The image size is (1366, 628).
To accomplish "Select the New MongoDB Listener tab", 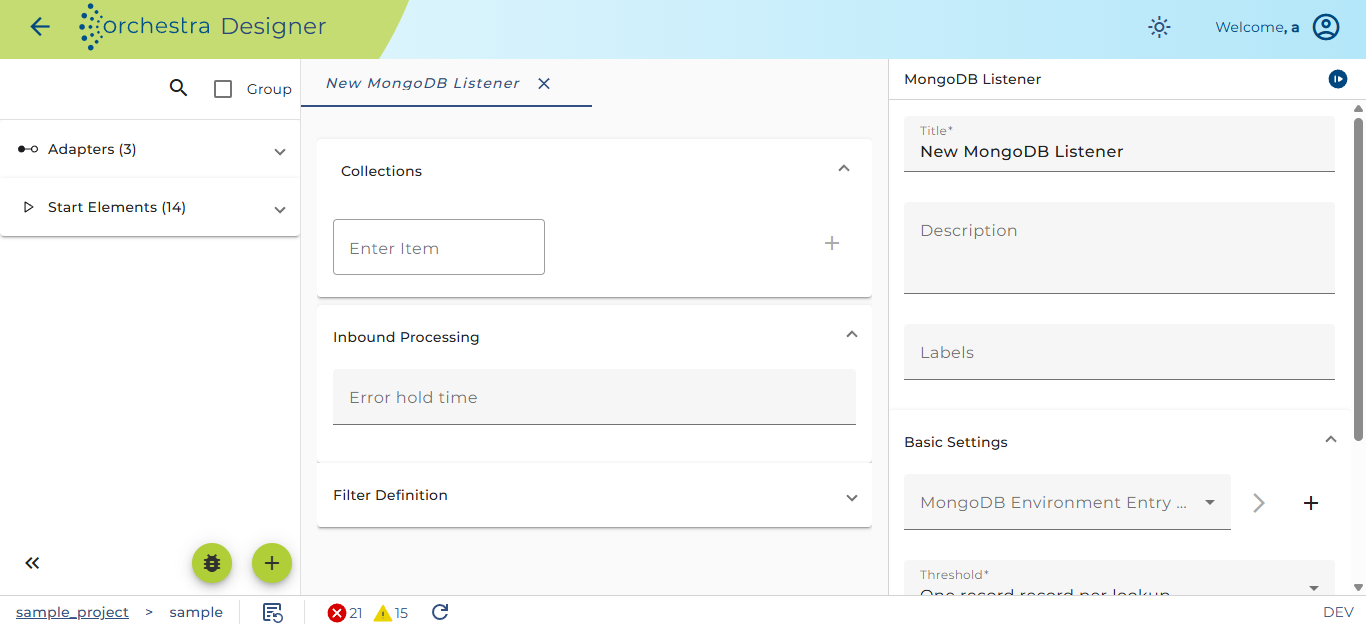I will tap(423, 83).
